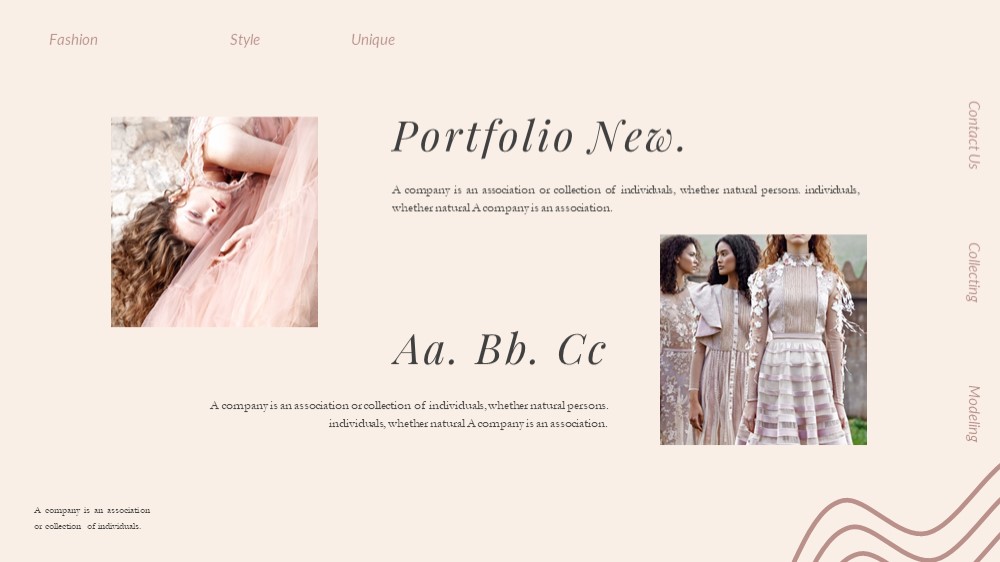Click the Aa. Bb. Cc heading
1000x562 pixels.
pos(499,350)
